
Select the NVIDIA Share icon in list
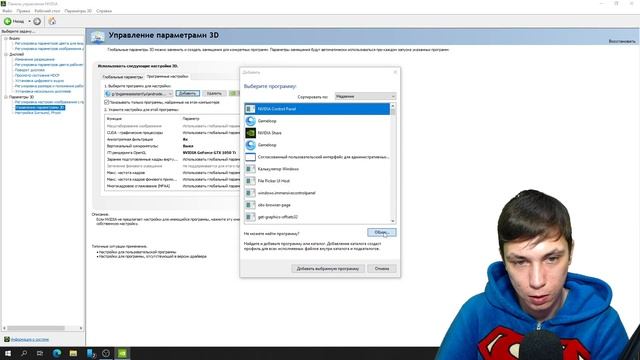250,133
